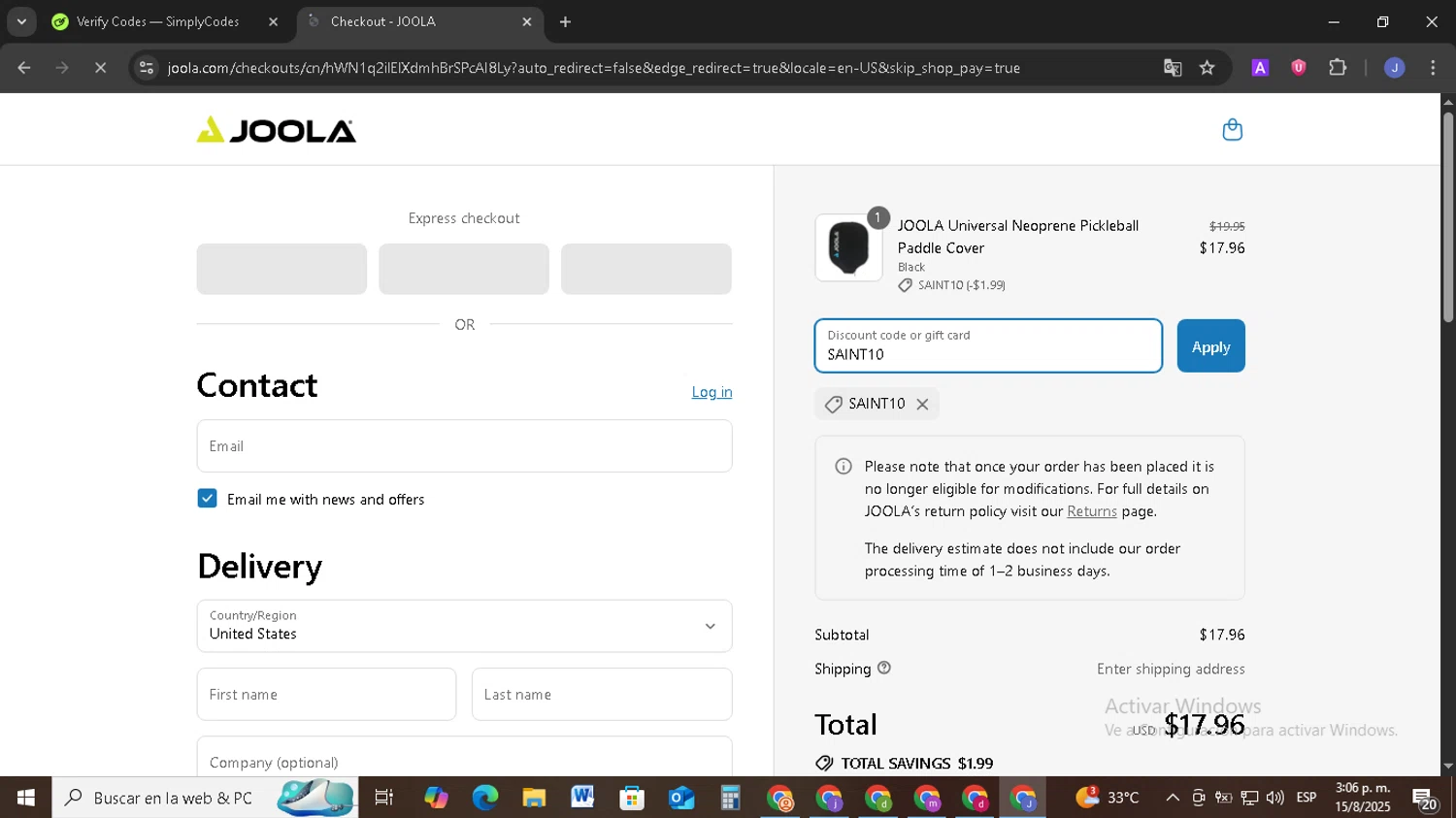Image resolution: width=1456 pixels, height=818 pixels.
Task: Remove the SAINT10 discount tag
Action: click(x=922, y=405)
